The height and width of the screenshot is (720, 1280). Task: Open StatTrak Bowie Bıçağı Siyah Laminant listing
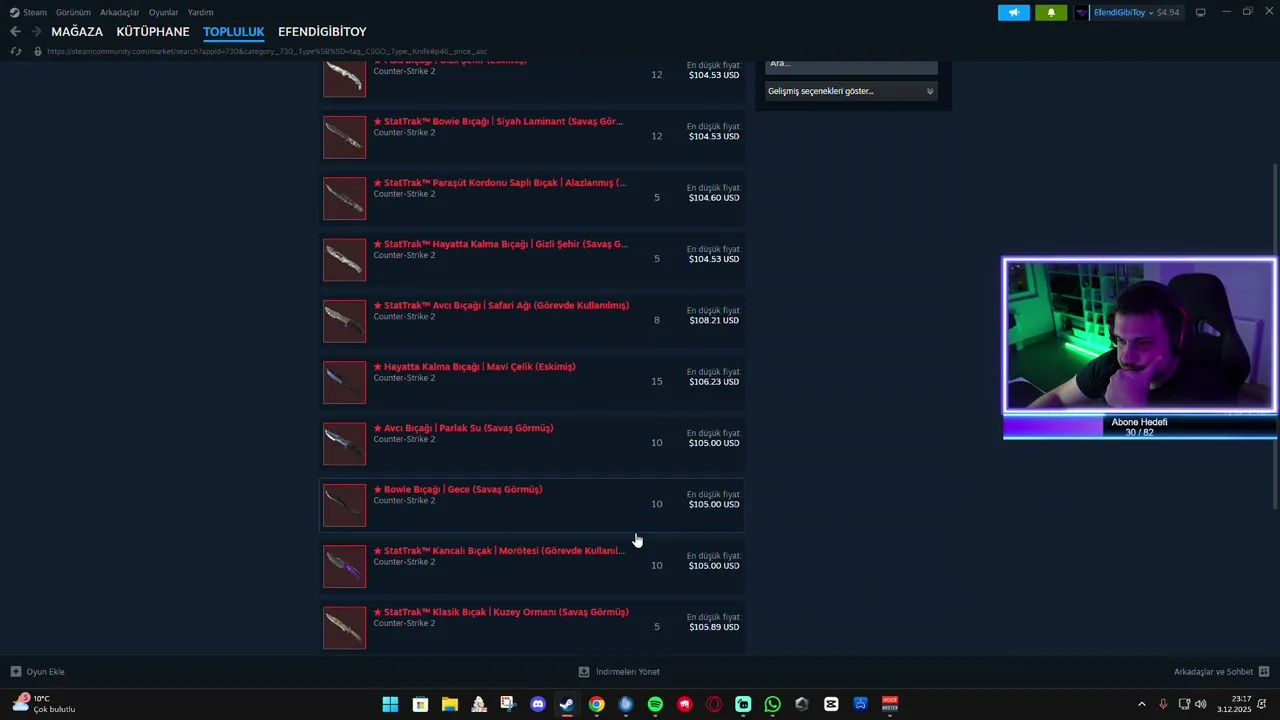[533, 136]
